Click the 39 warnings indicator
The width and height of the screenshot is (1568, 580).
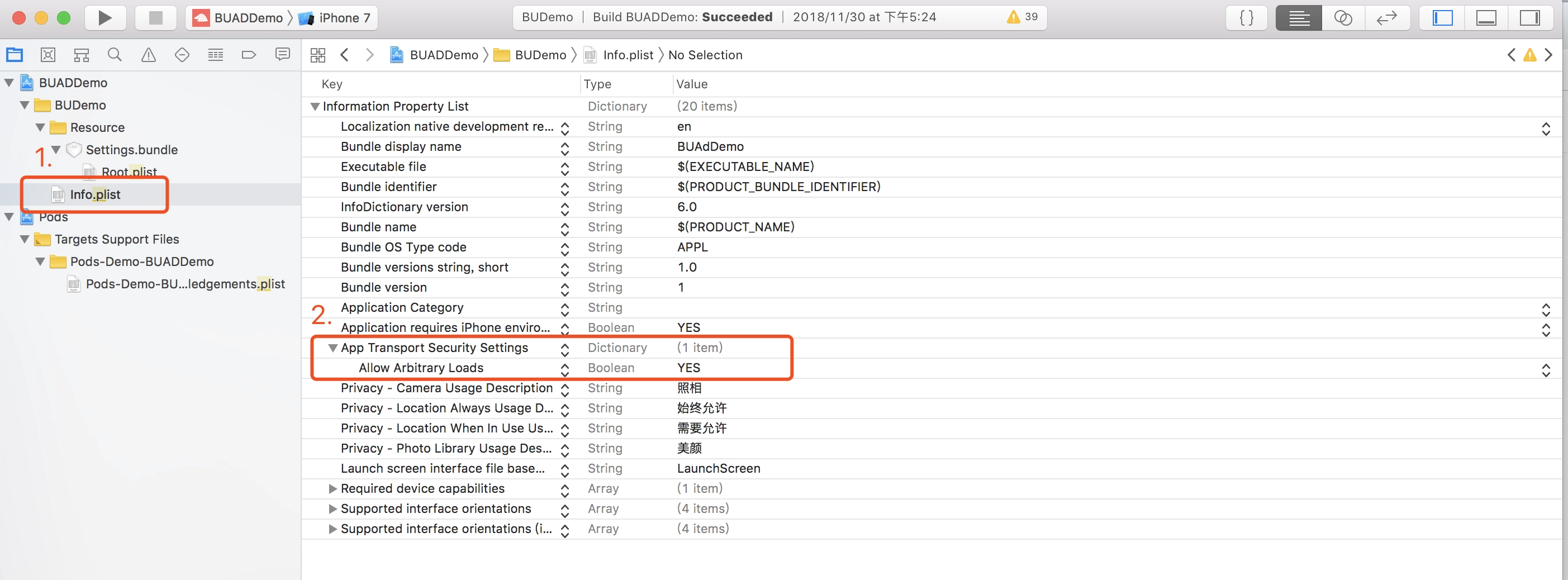pos(1023,17)
